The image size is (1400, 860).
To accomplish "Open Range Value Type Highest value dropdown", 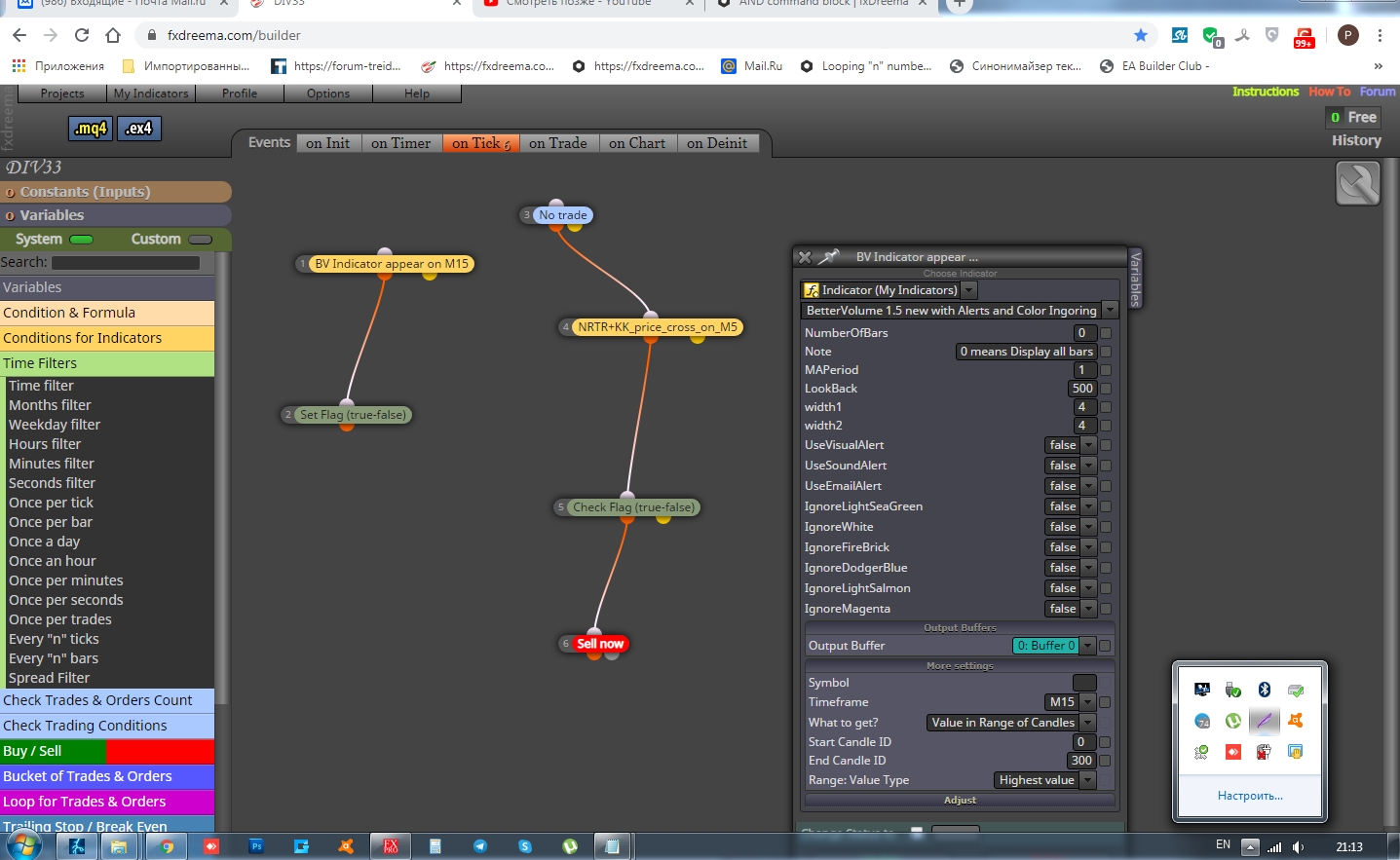I will pos(1044,780).
